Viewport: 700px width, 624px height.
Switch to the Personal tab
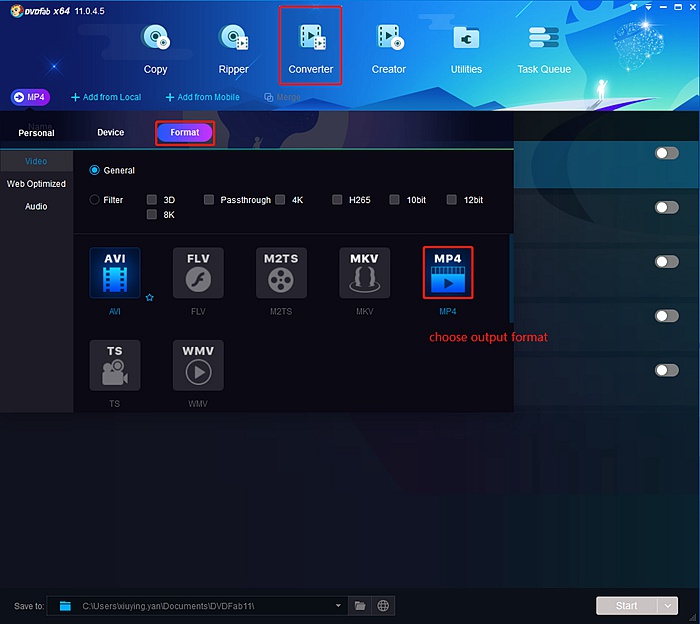[x=36, y=133]
